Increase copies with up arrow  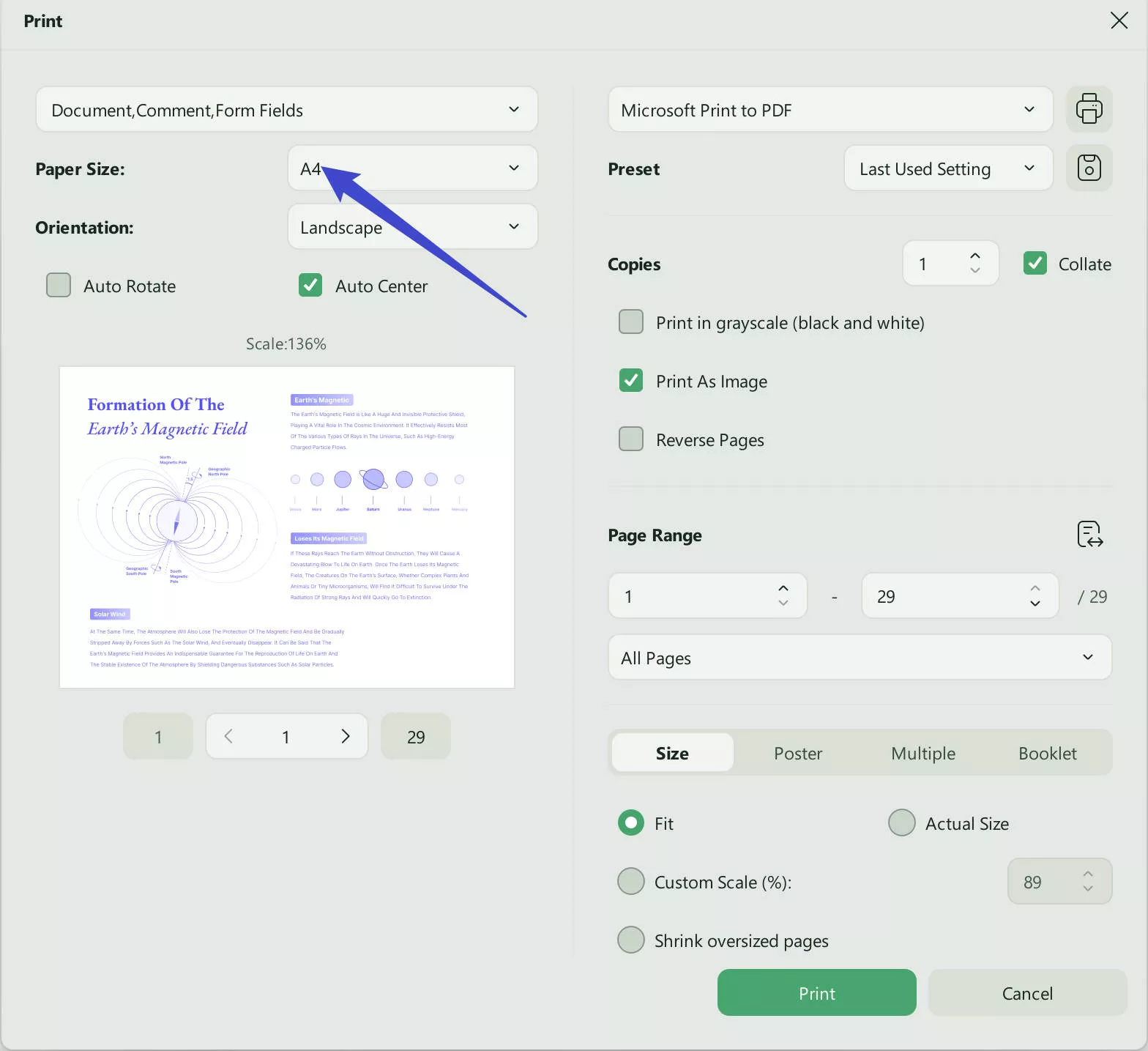coord(974,256)
